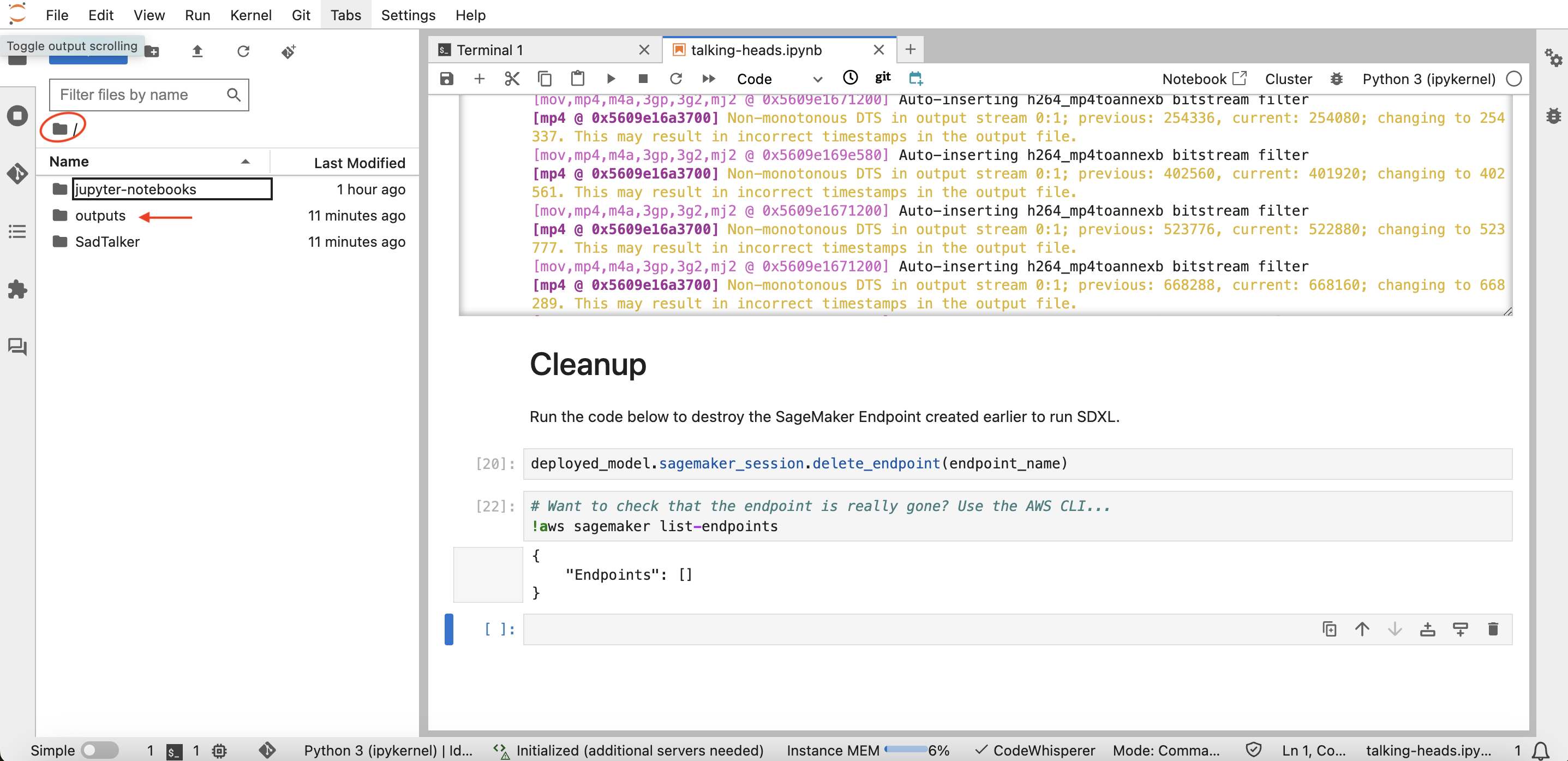Run the selected cell with the play button

pos(611,79)
